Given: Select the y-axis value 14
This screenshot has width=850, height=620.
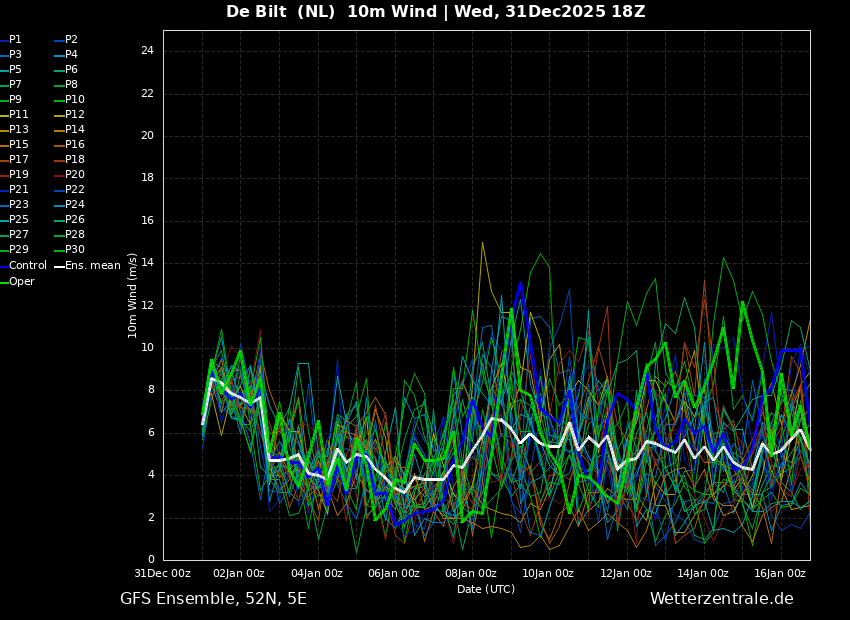Looking at the screenshot, I should tap(147, 263).
